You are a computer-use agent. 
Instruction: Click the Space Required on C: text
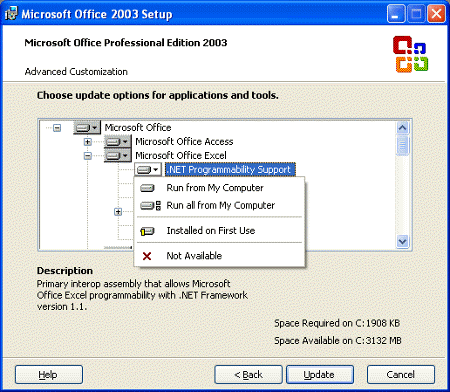337,323
